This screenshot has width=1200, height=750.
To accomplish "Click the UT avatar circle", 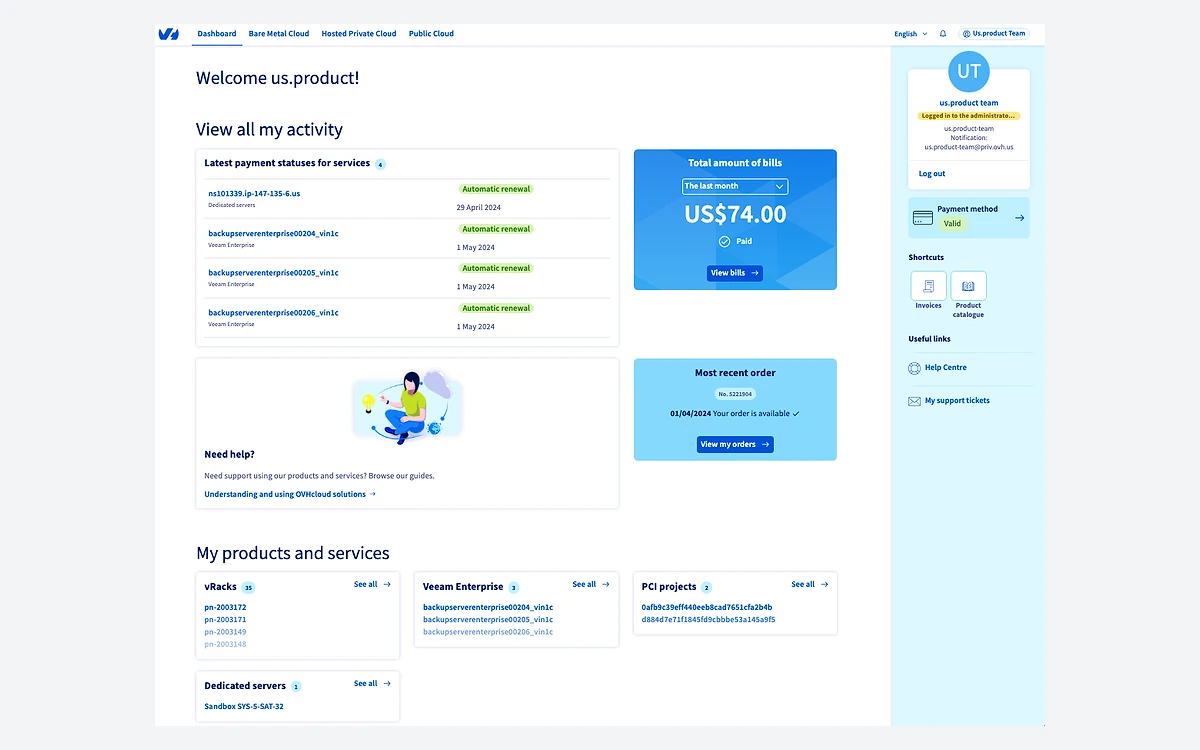I will 968,71.
